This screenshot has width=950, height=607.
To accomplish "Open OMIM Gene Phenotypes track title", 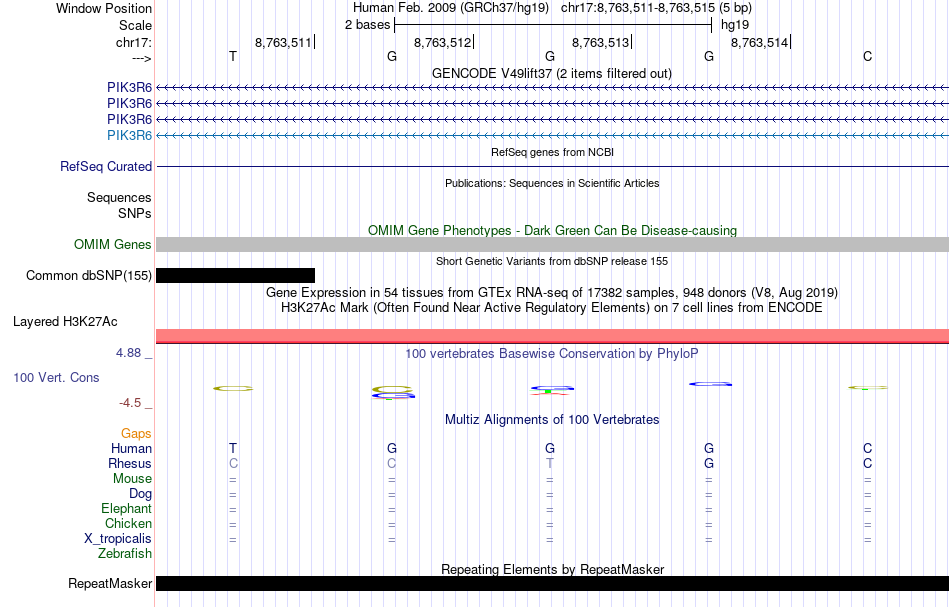I will (552, 230).
